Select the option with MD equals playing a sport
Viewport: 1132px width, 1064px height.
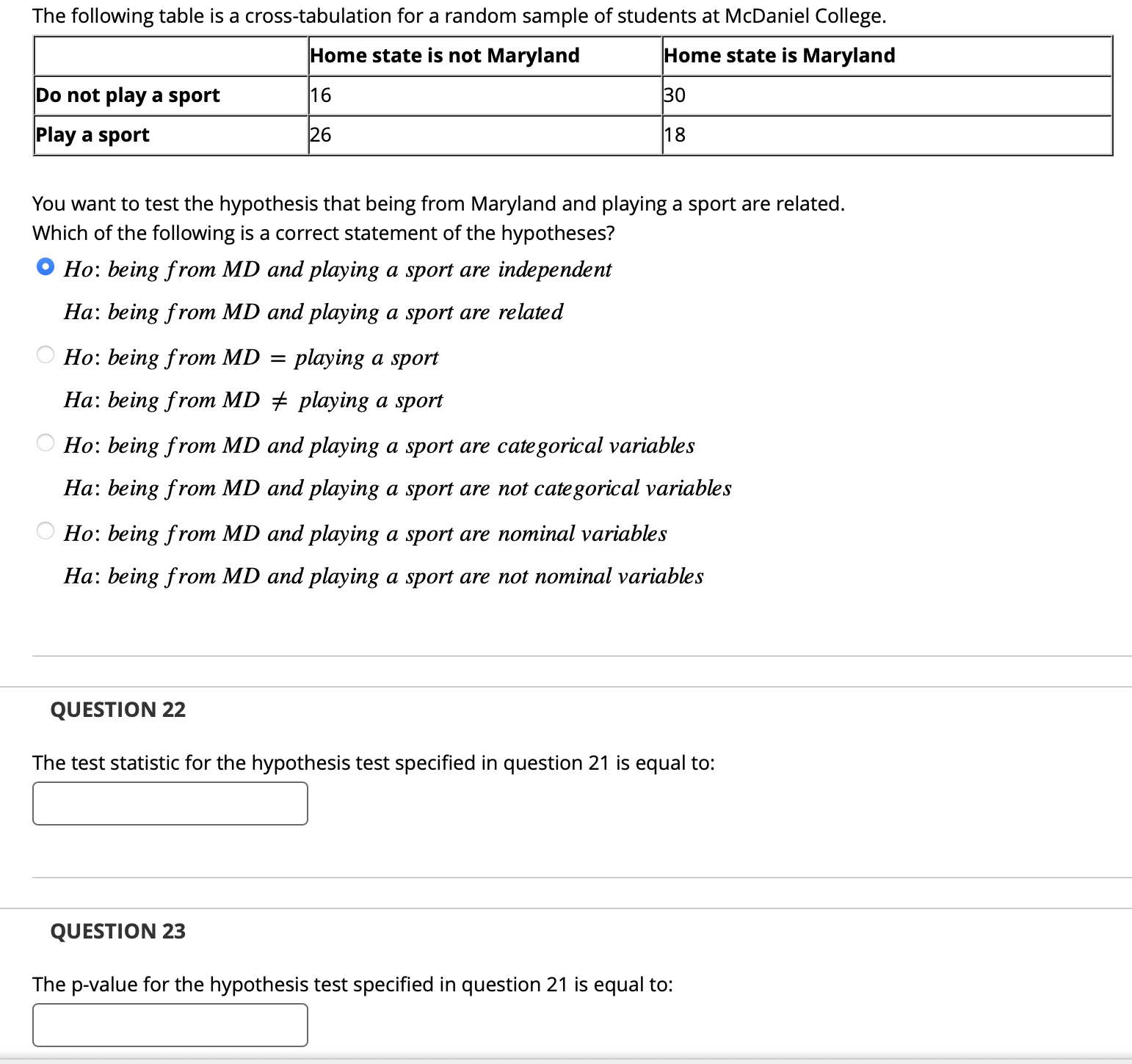click(x=45, y=354)
